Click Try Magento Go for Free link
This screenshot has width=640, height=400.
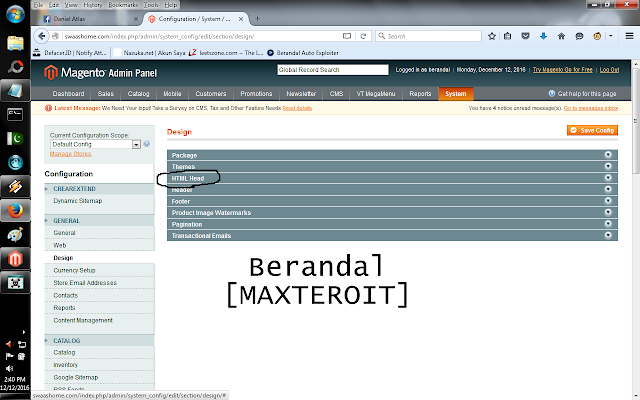[562, 70]
